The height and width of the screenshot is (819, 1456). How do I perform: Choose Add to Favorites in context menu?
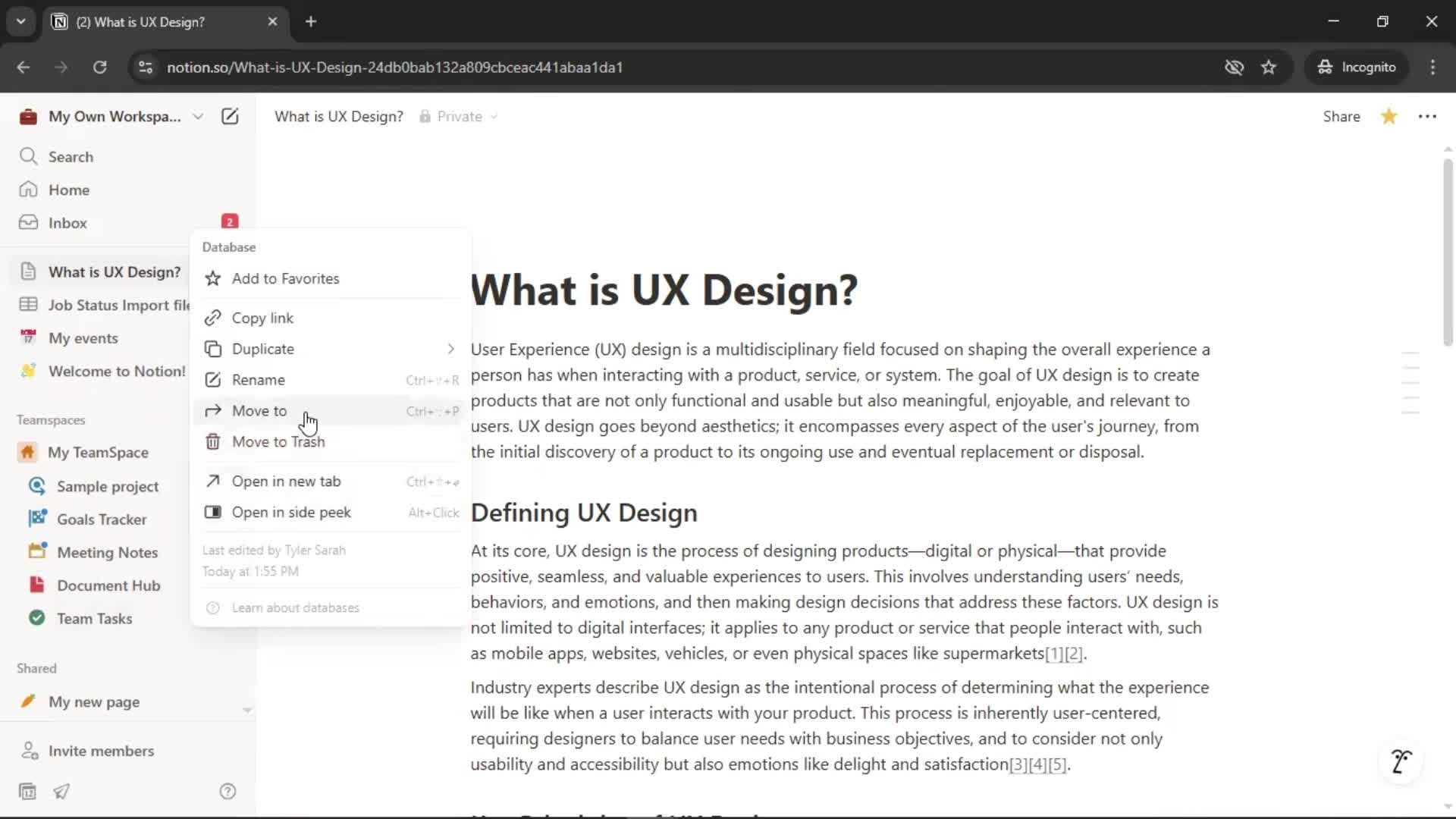[331, 278]
